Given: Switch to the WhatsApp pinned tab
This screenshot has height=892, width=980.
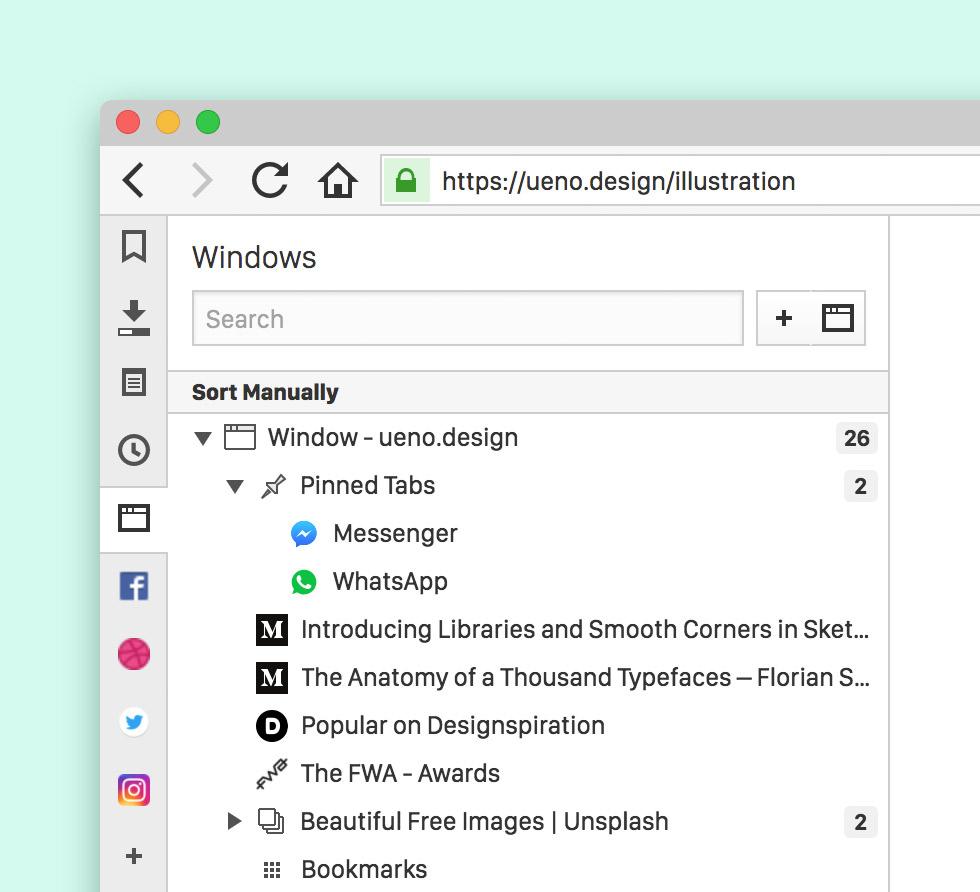Looking at the screenshot, I should [x=528, y=581].
